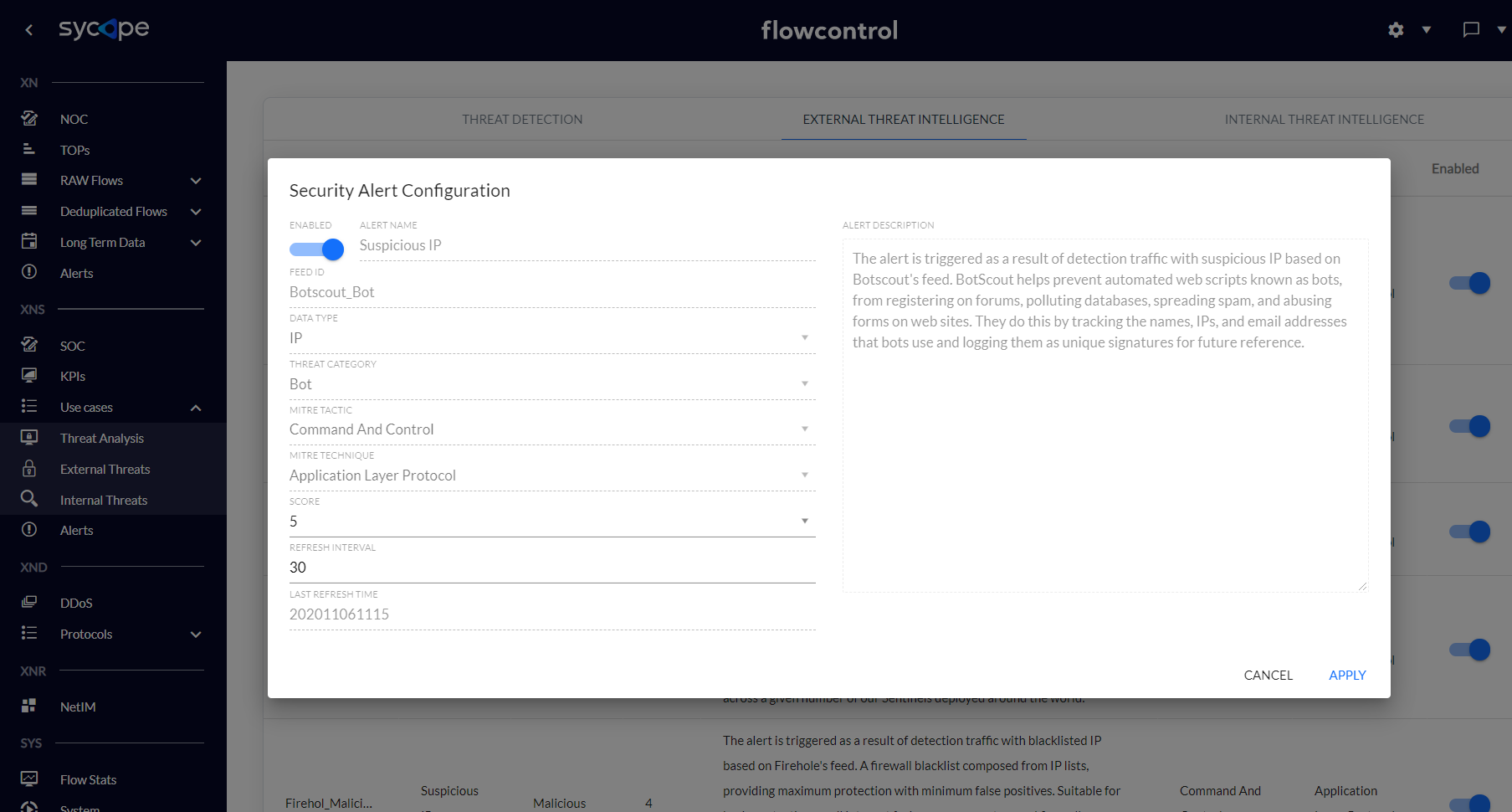This screenshot has height=812, width=1512.
Task: Toggle the Enabled switch in alert dialog
Action: click(x=316, y=249)
